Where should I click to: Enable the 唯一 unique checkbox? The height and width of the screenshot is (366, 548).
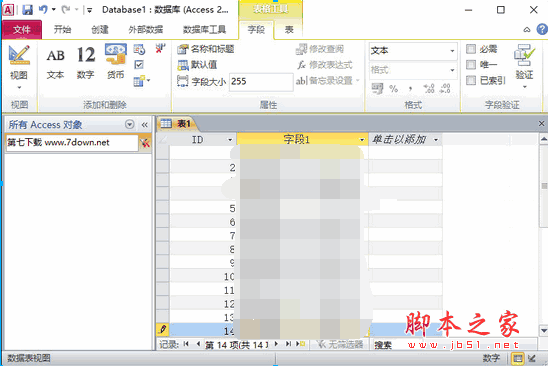(x=471, y=65)
